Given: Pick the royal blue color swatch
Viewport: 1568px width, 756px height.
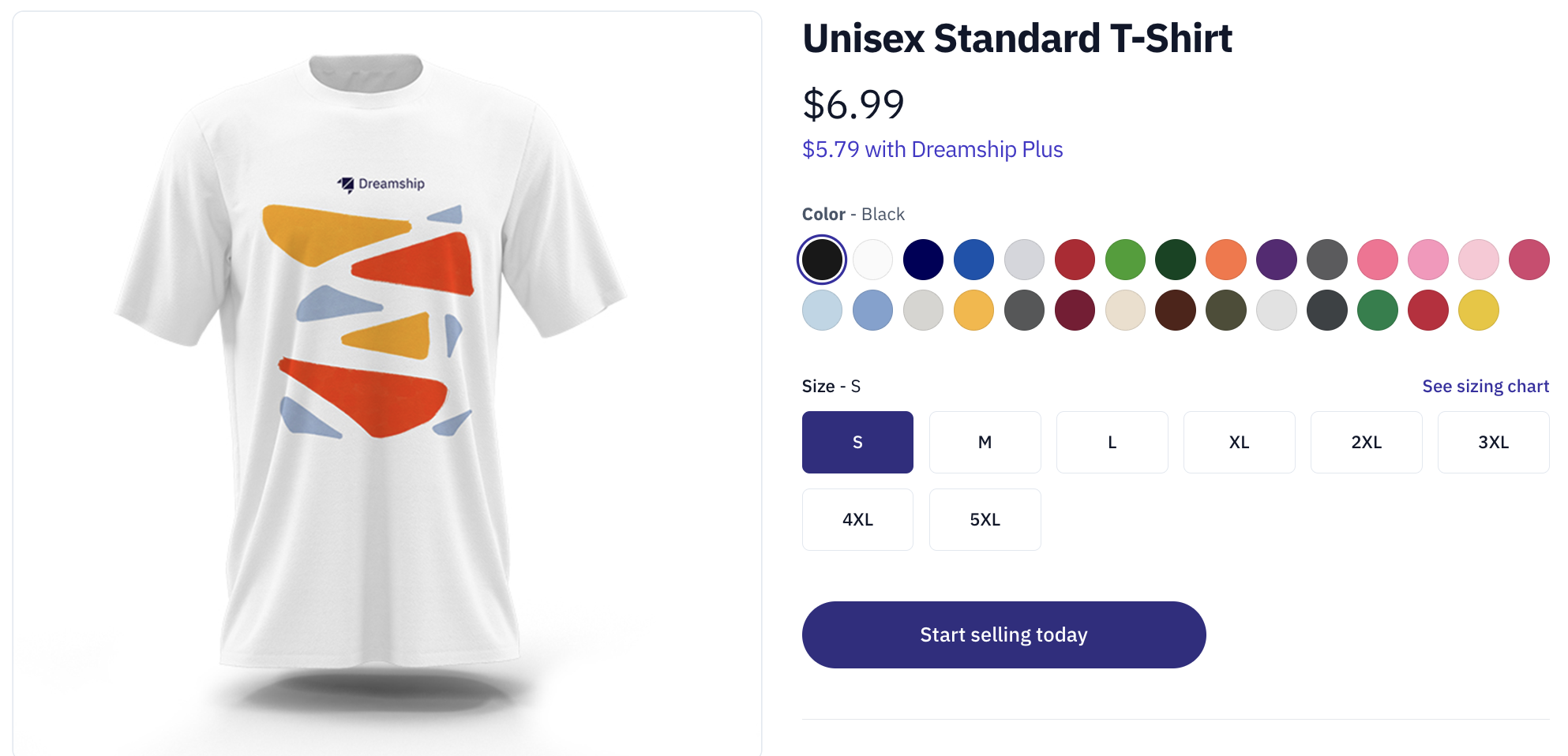Looking at the screenshot, I should (973, 260).
